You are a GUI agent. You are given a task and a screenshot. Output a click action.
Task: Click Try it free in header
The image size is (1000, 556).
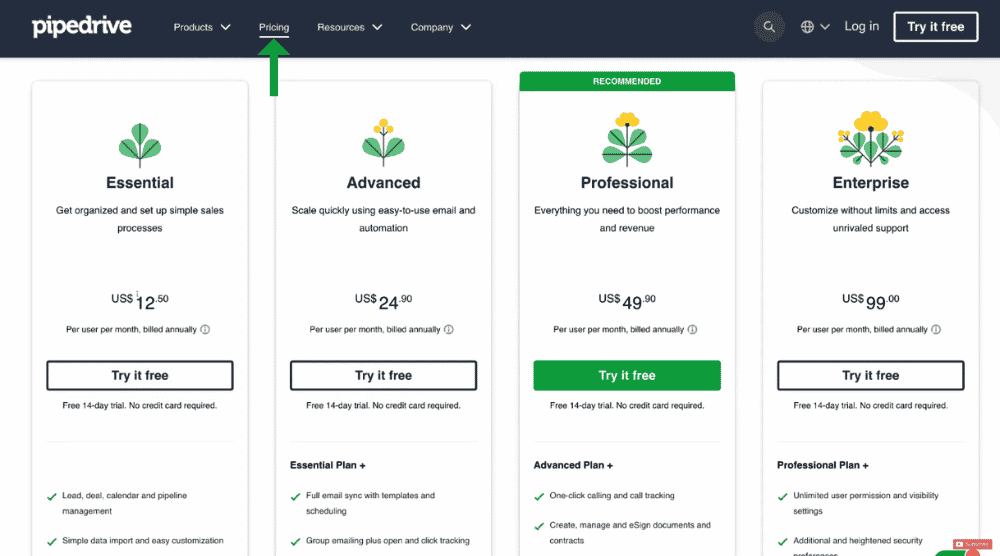coord(936,27)
